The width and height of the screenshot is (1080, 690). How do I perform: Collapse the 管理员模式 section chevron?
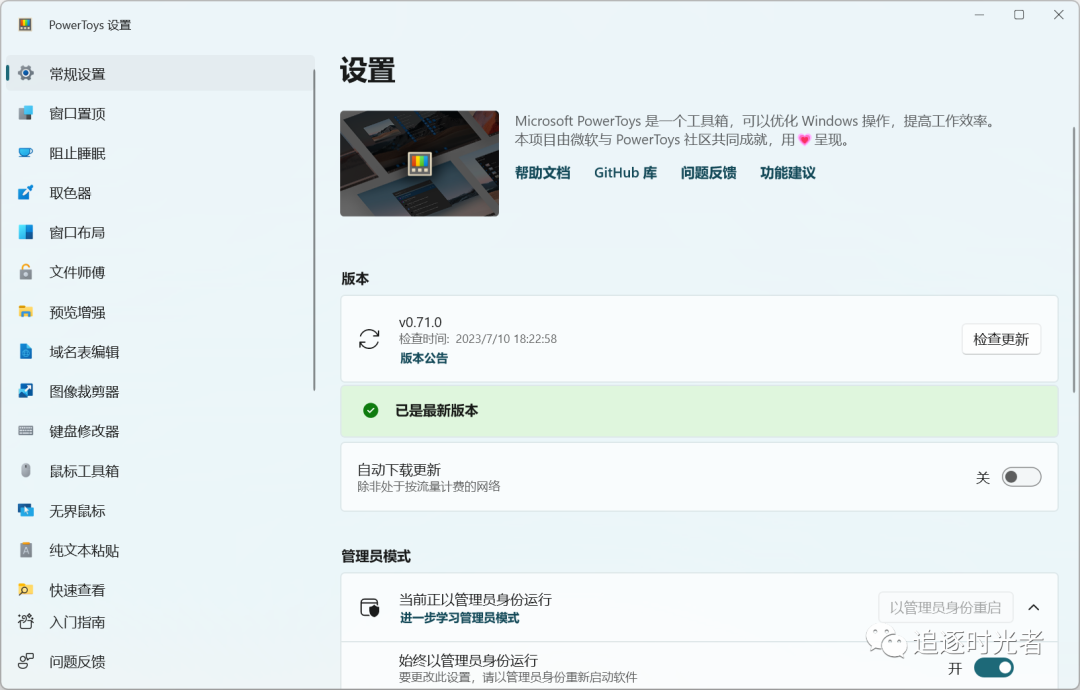pyautogui.click(x=1034, y=606)
